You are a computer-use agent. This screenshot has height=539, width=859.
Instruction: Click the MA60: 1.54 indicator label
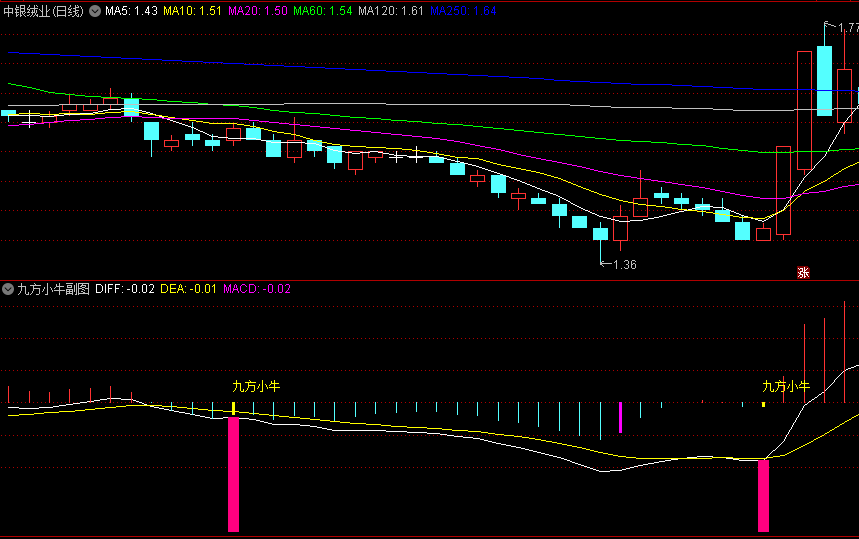click(x=323, y=11)
